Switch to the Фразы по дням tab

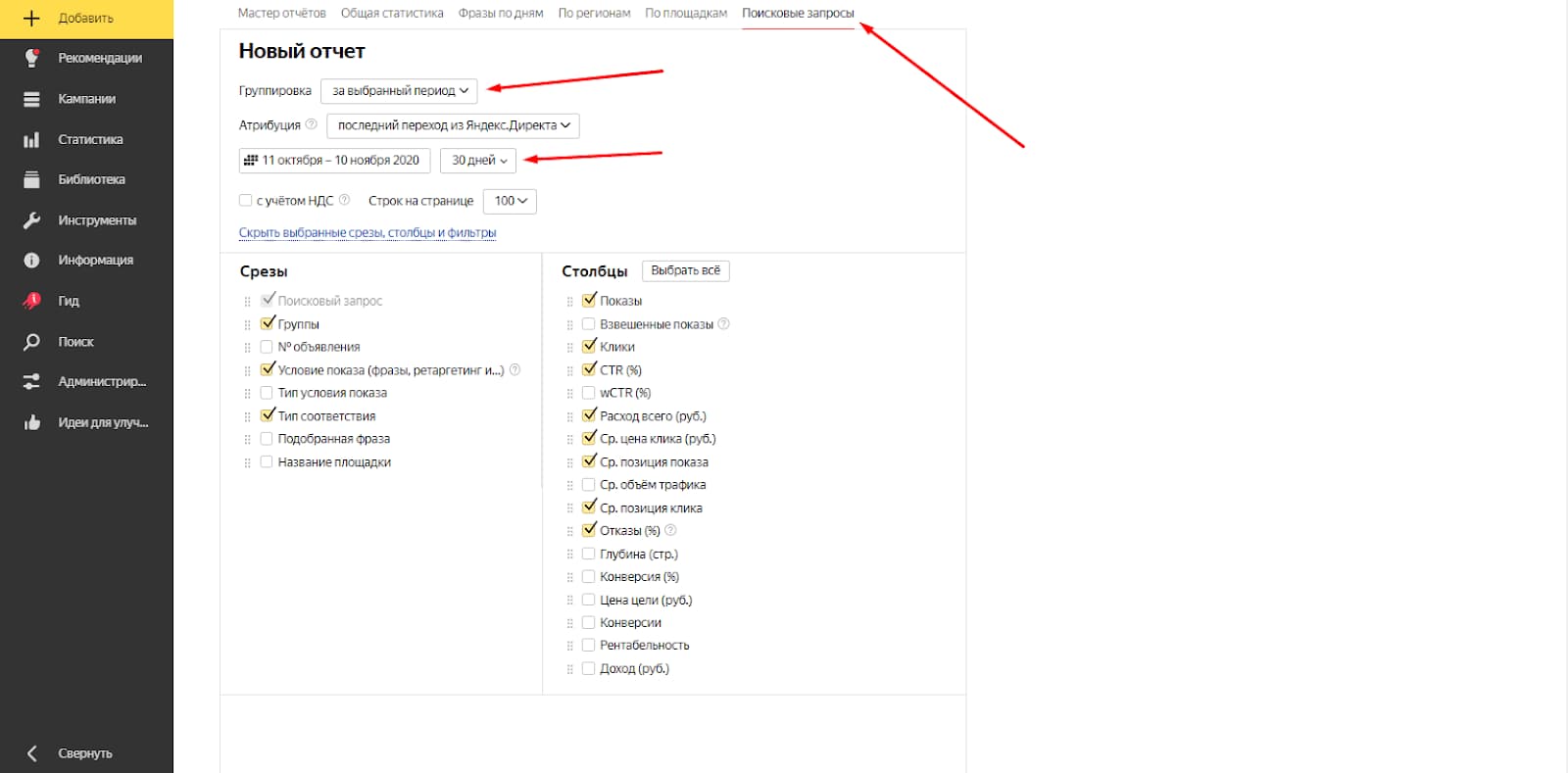[x=501, y=13]
